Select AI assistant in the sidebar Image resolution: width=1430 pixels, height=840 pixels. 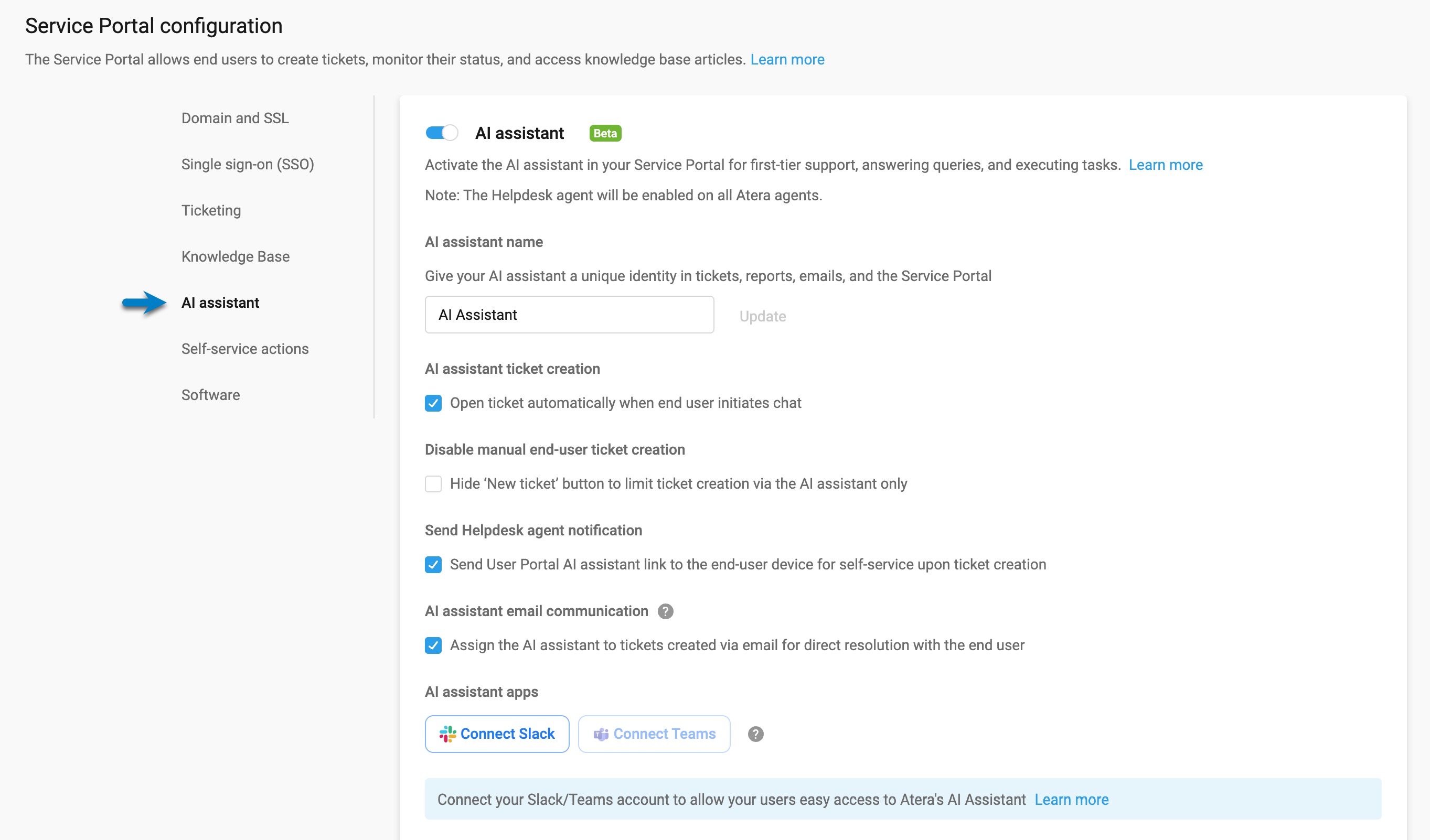[x=220, y=303]
